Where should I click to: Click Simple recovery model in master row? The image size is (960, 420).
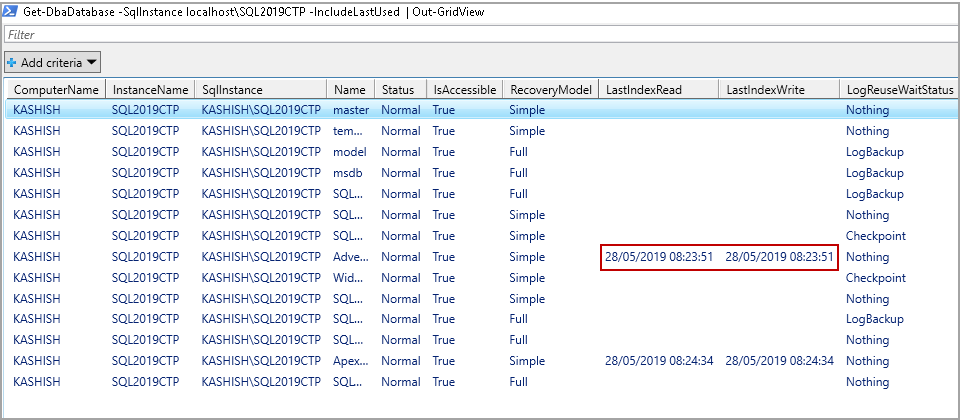(x=527, y=110)
